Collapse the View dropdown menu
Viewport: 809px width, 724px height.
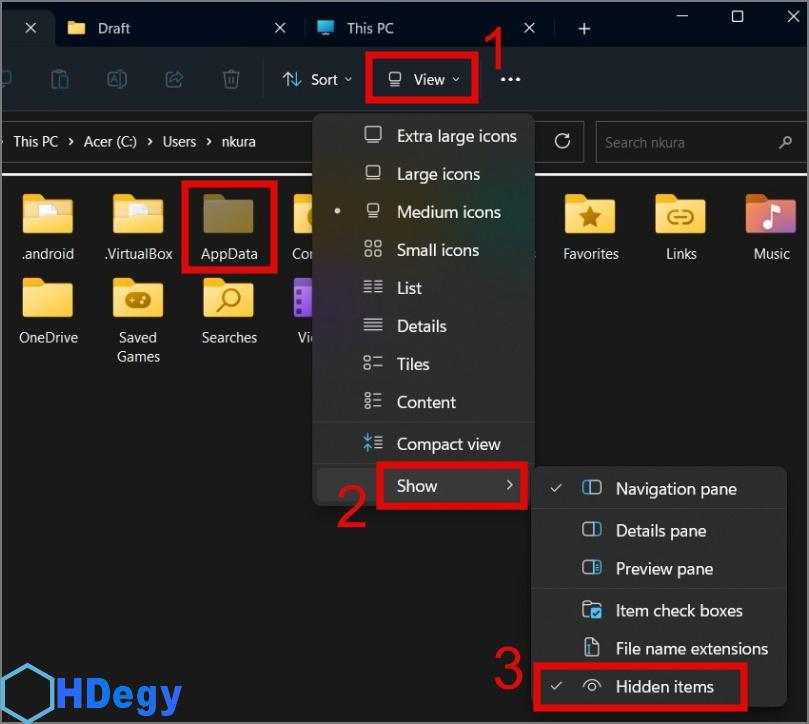[424, 79]
